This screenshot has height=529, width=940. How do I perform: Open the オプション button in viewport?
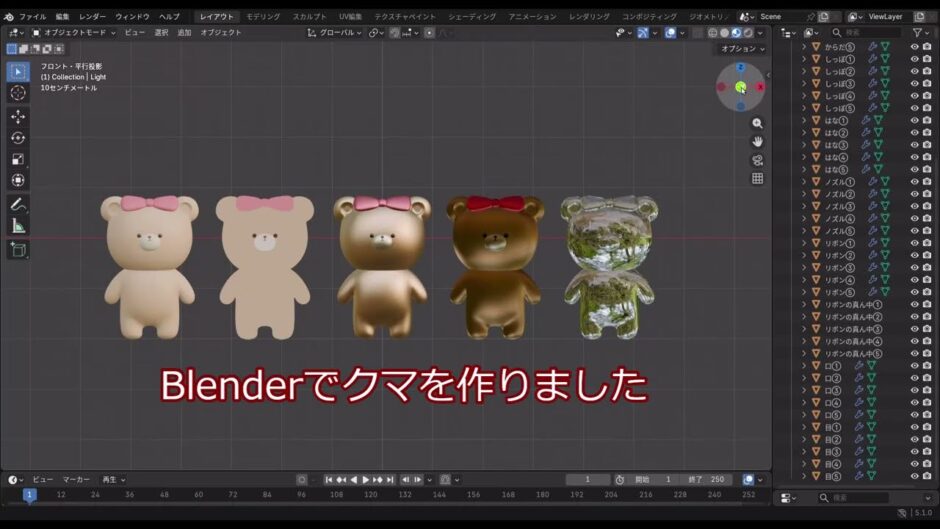click(743, 49)
